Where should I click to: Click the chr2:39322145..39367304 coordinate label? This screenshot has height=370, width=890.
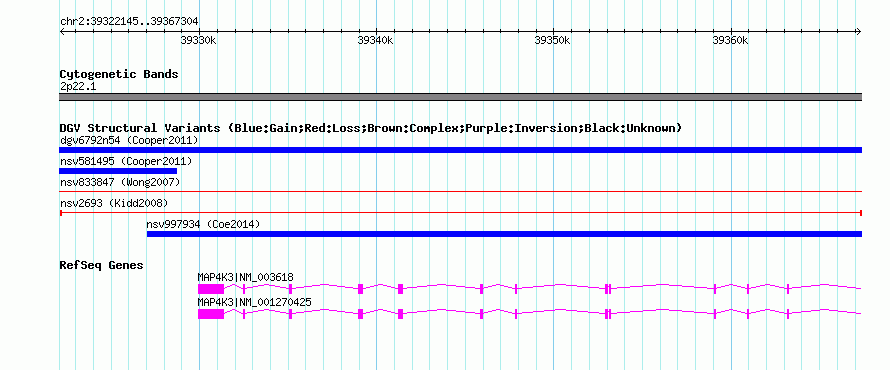coord(129,22)
